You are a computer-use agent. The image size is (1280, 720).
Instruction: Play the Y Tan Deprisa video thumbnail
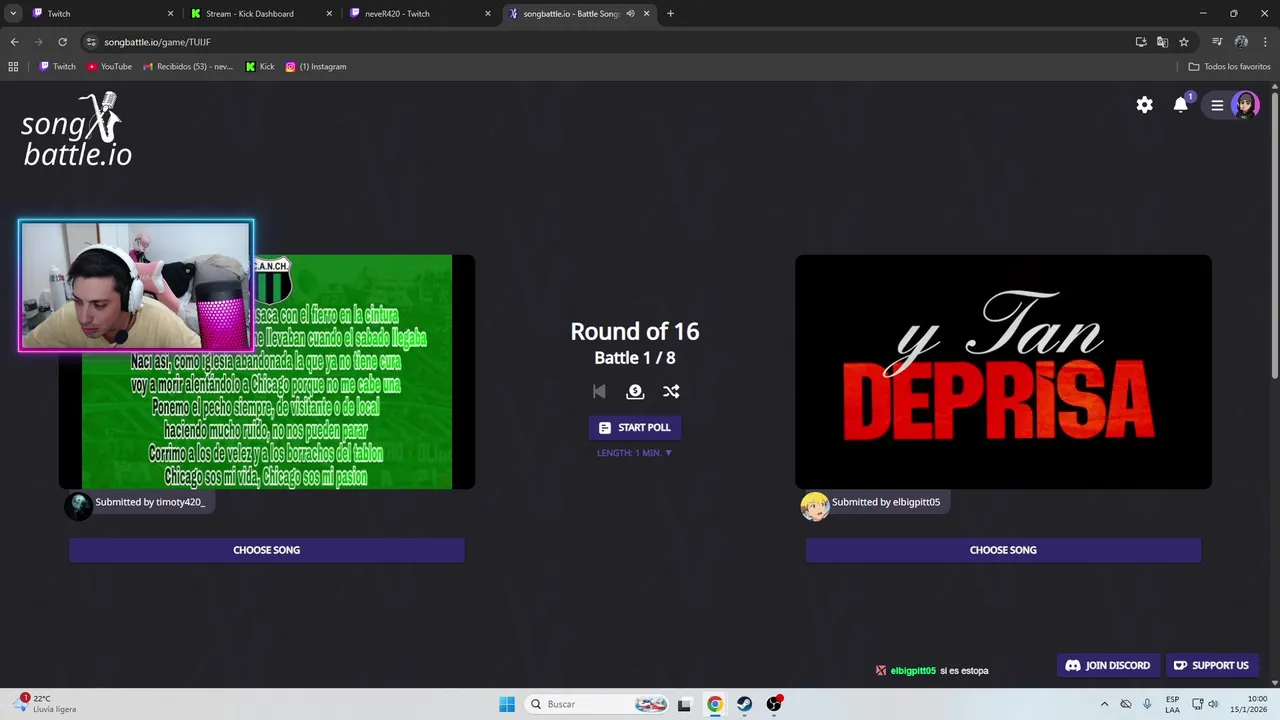1003,372
